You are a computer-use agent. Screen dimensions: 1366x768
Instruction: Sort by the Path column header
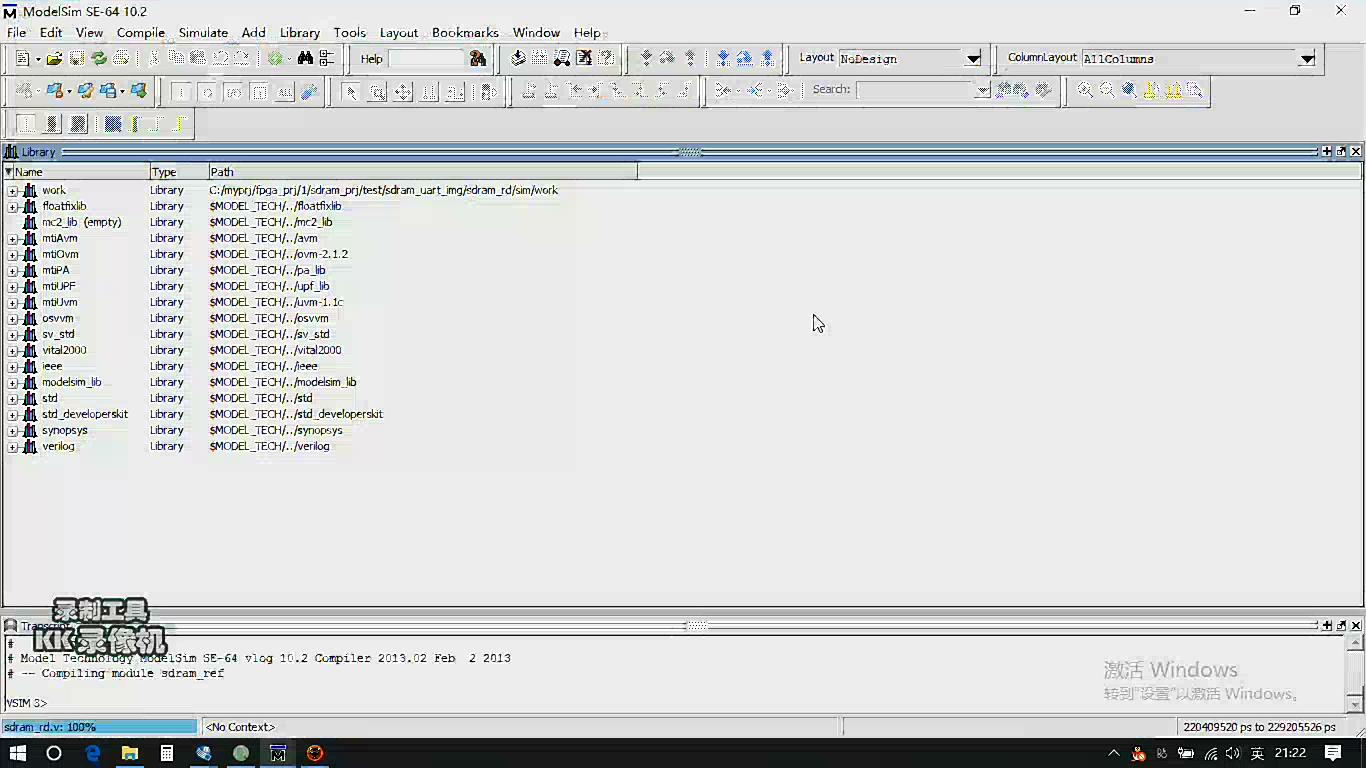coord(423,172)
